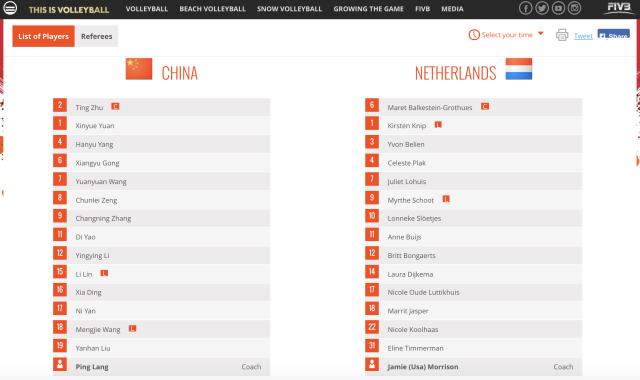
Task: Click the China flag image
Action: [139, 69]
